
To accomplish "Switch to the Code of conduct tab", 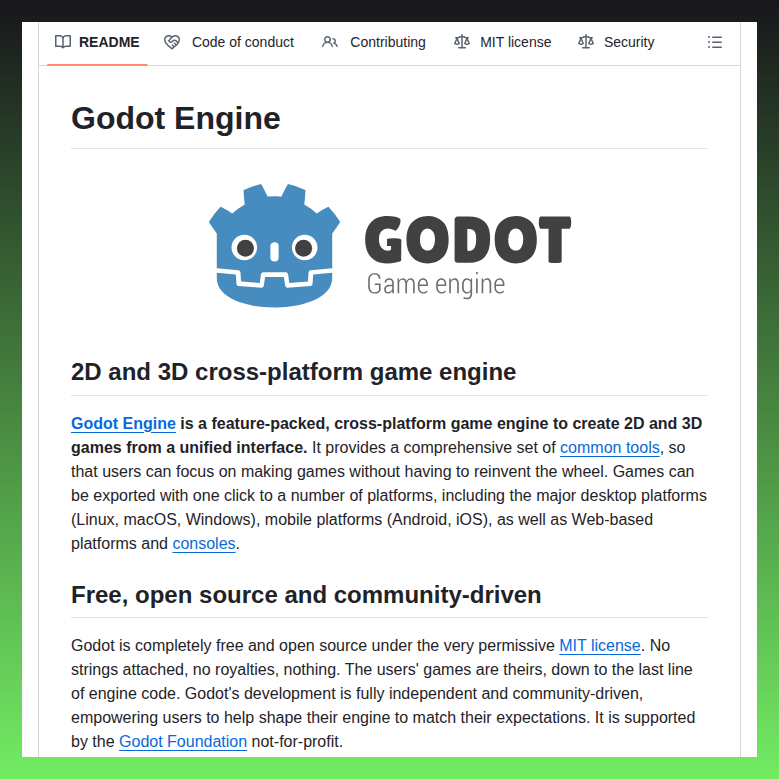I will (229, 43).
